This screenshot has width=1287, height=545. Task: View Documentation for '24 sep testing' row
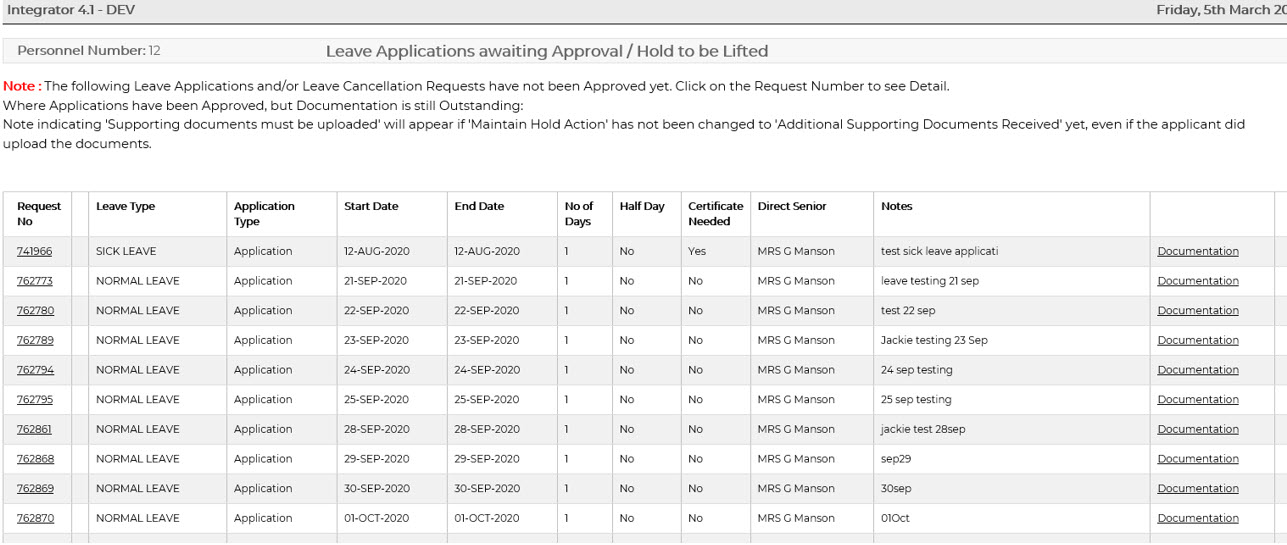[x=1197, y=370]
